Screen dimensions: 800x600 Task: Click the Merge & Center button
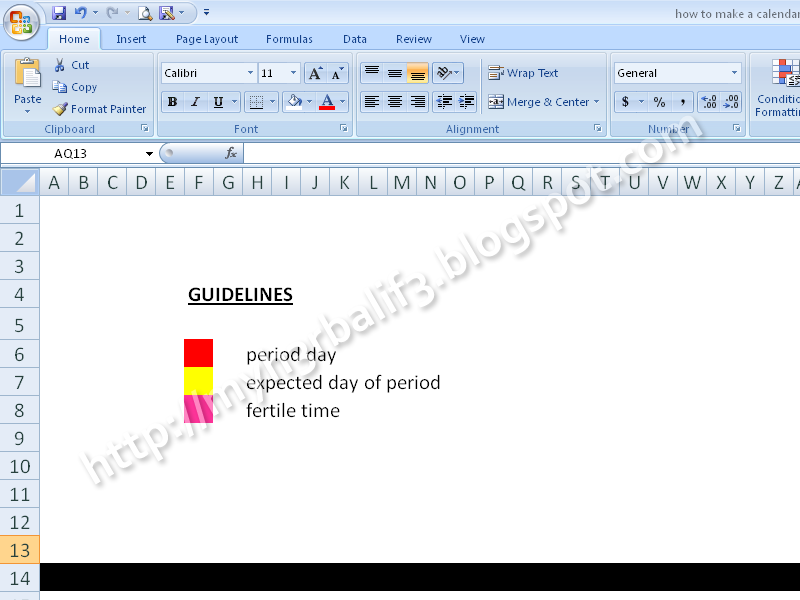point(538,102)
